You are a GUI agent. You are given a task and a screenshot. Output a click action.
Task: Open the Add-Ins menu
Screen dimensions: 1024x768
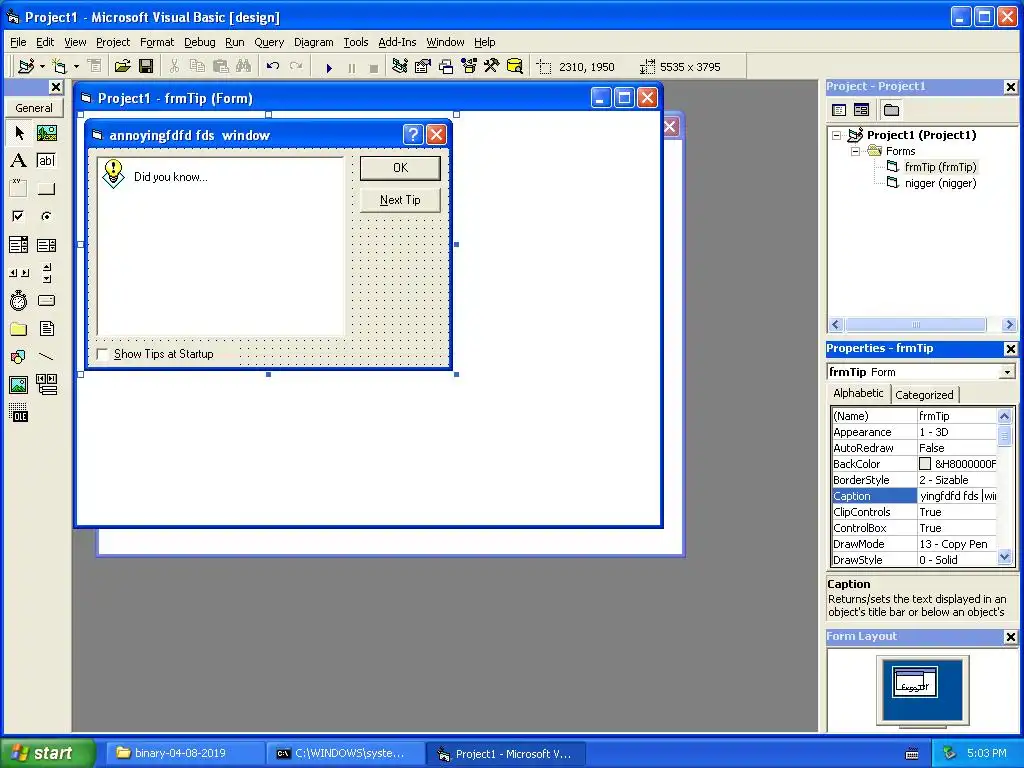pos(397,42)
